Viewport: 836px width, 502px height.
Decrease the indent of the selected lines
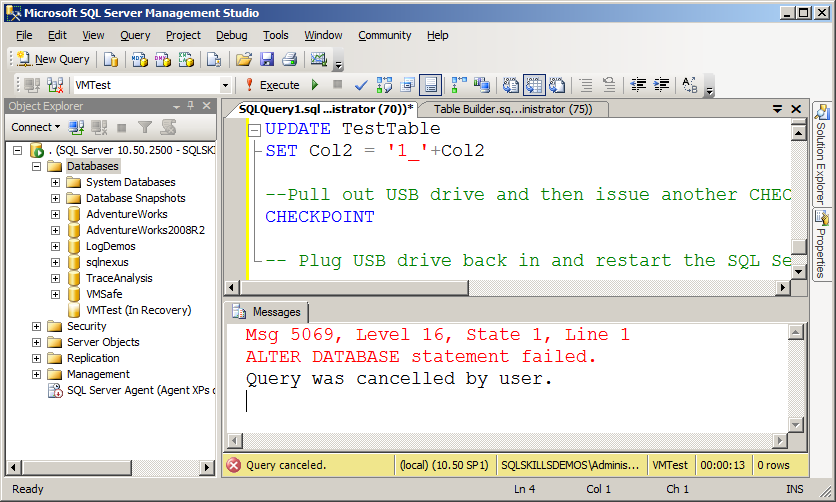638,85
